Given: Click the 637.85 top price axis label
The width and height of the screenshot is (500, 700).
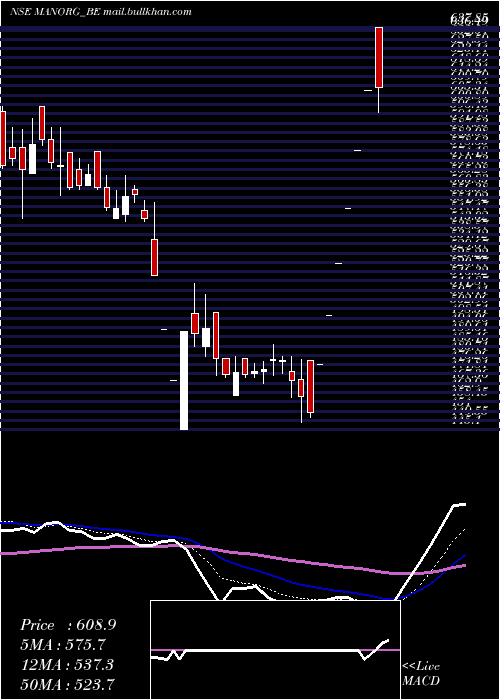Looking at the screenshot, I should tap(469, 17).
